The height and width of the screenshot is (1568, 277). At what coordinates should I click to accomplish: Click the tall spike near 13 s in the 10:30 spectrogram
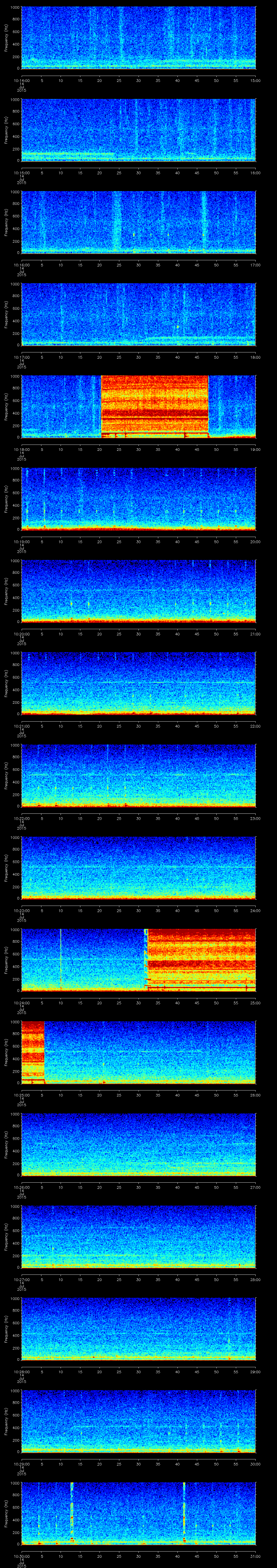click(72, 1513)
